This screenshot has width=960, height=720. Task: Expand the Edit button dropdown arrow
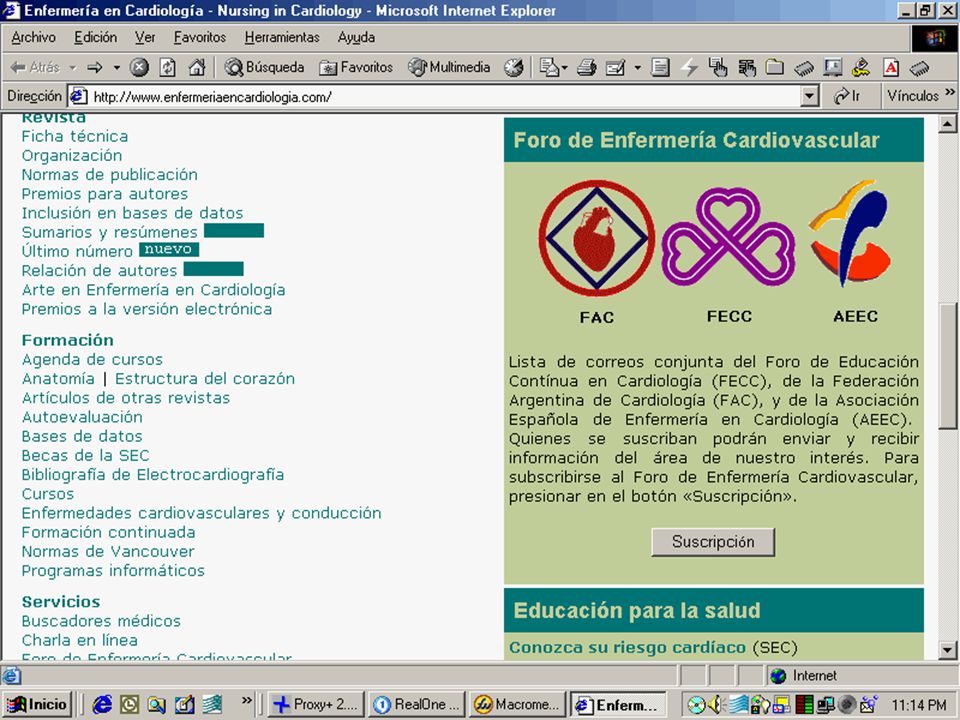[637, 67]
